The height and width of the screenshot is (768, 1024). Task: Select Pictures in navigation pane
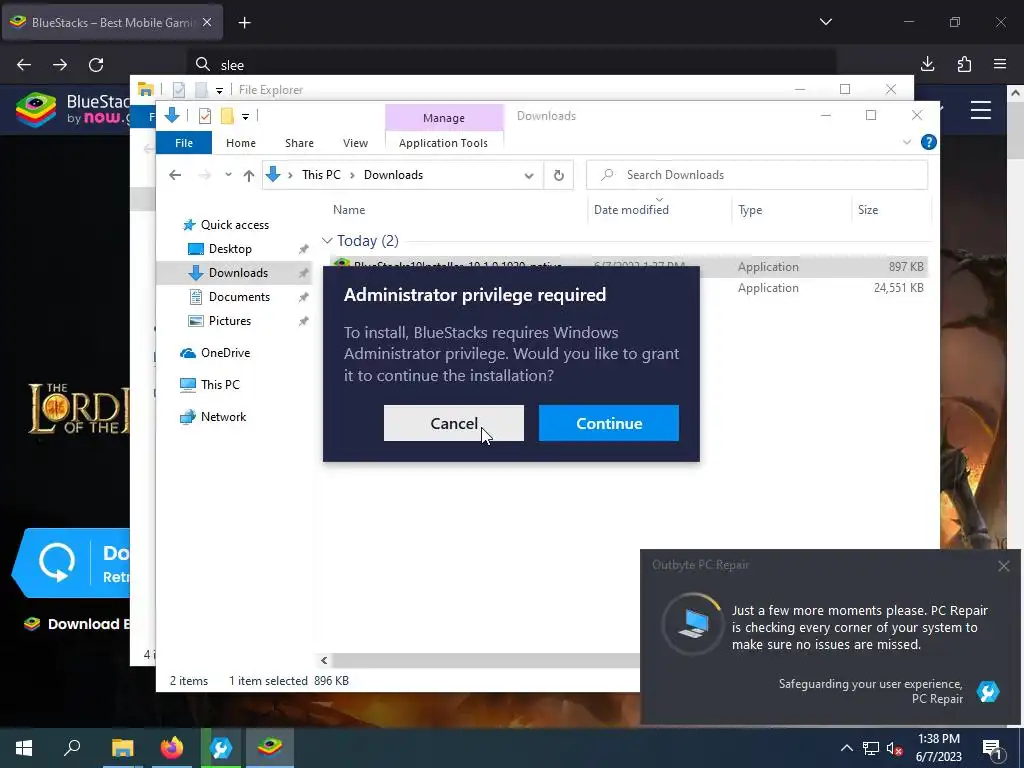229,321
